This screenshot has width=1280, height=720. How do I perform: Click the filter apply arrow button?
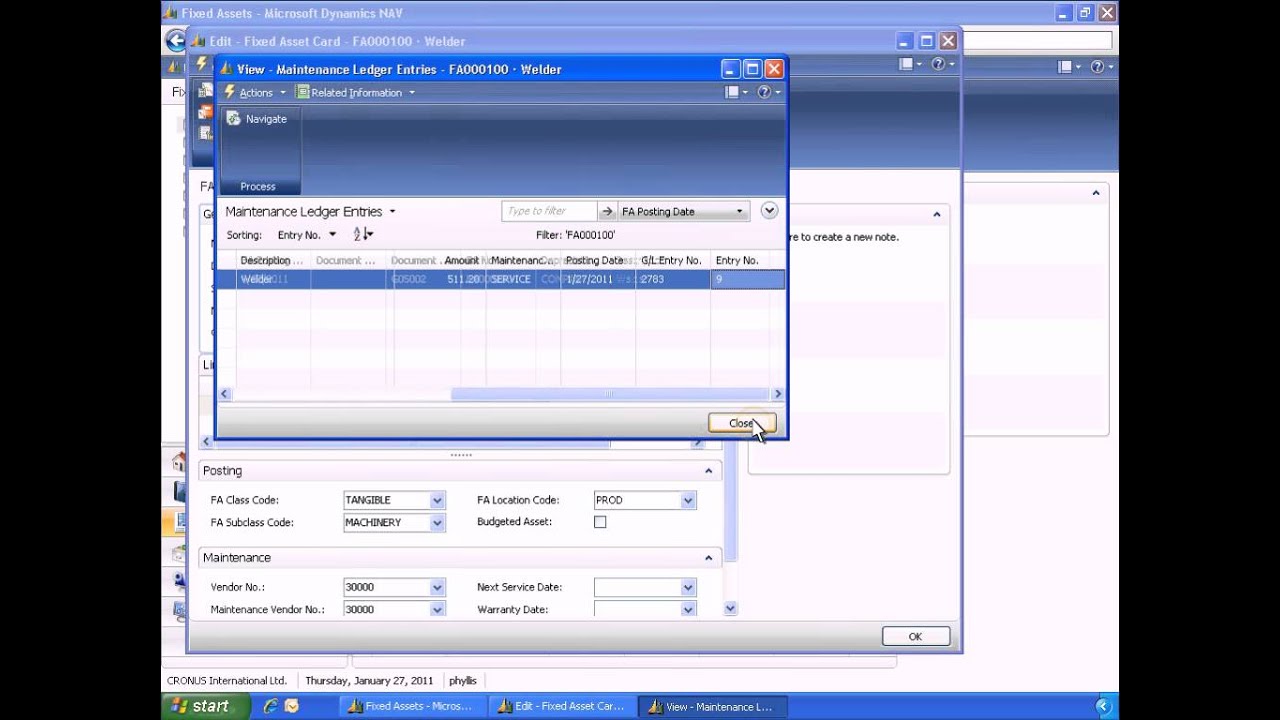607,211
